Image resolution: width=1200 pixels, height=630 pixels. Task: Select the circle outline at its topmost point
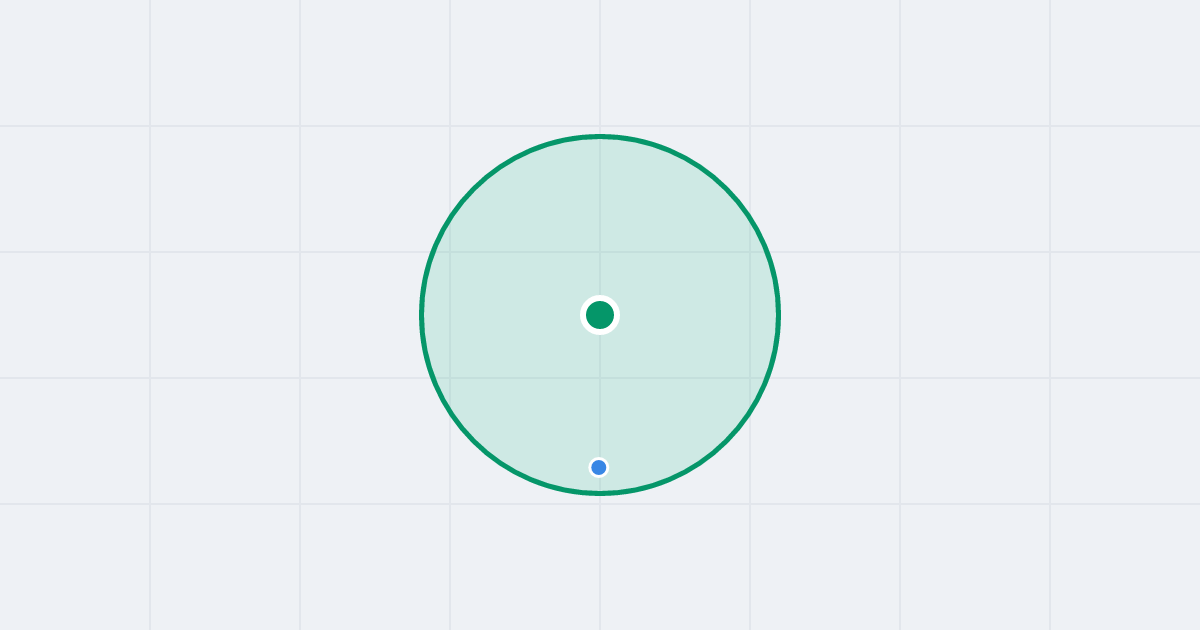(x=600, y=136)
